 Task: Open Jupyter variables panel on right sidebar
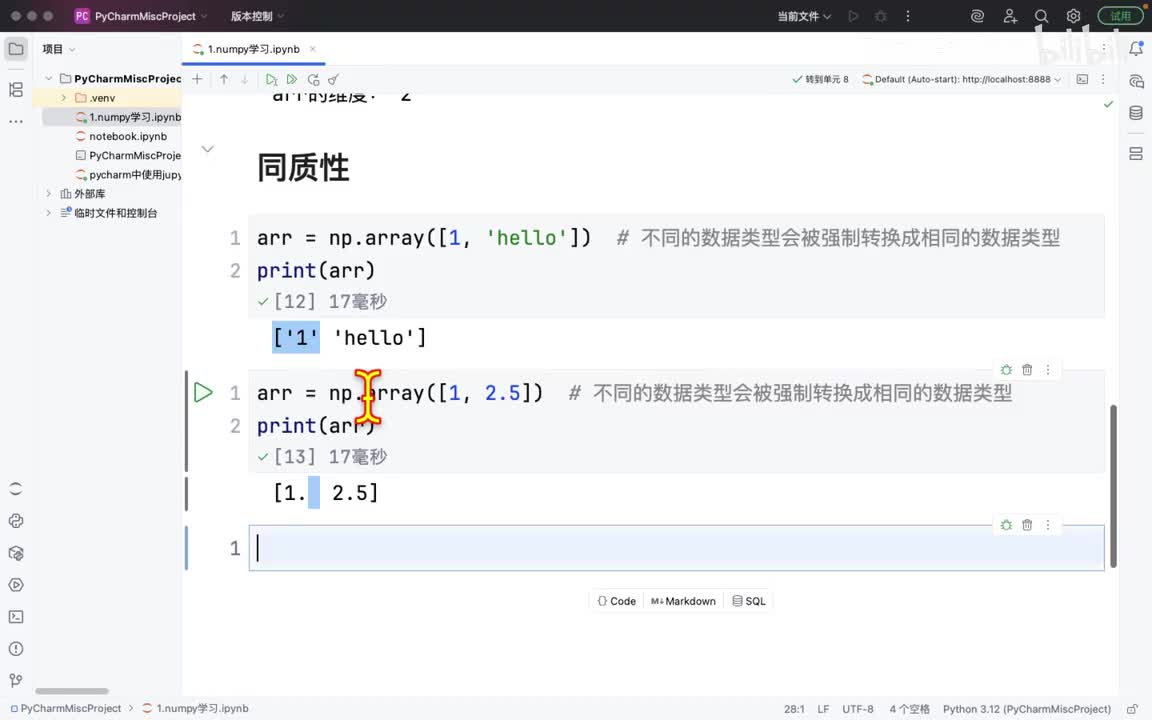[x=1136, y=154]
